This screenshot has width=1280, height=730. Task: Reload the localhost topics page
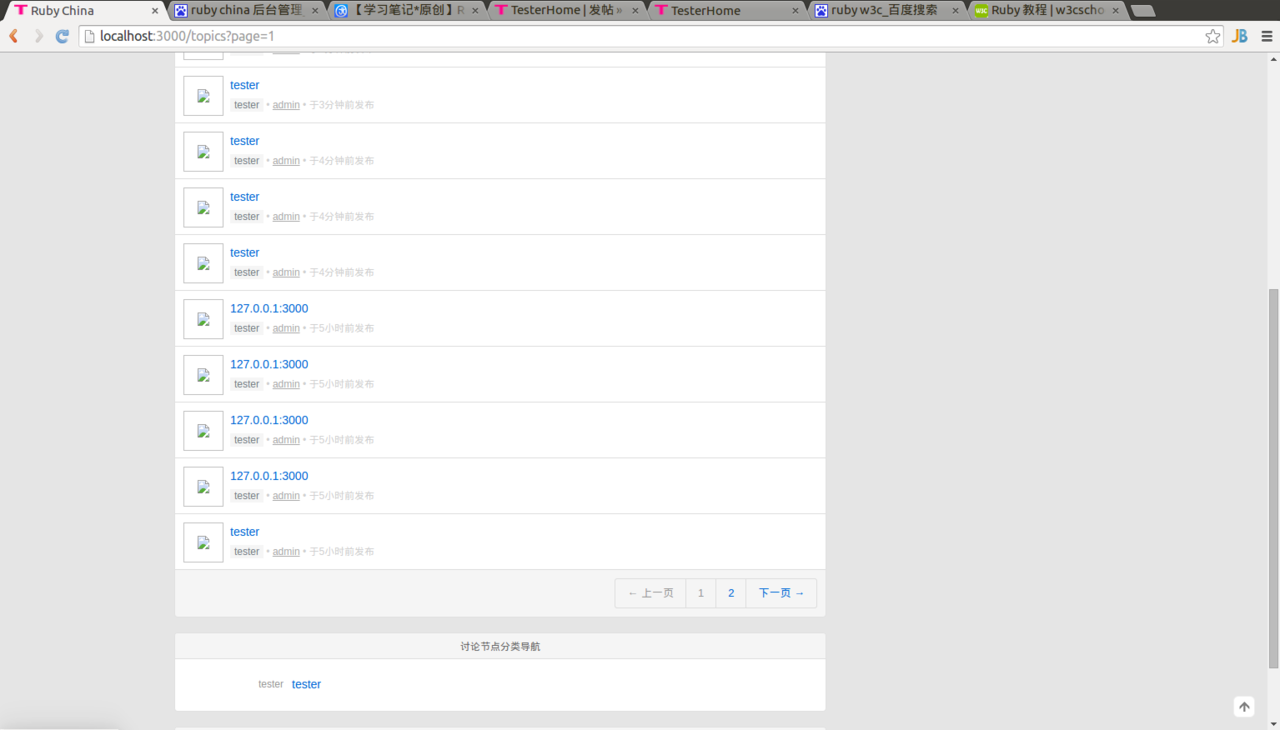coord(62,36)
